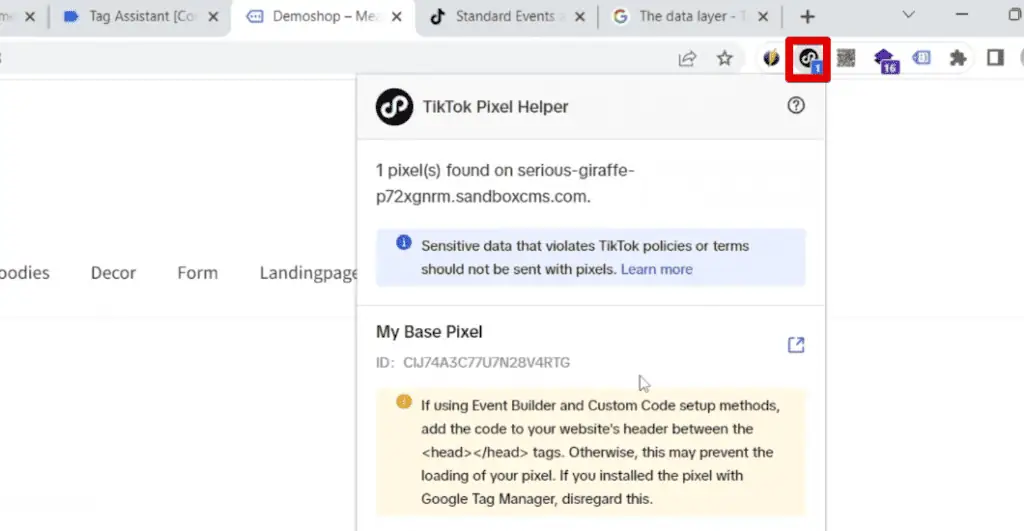
Task: Open the Extensions puzzle icon
Action: coord(958,58)
